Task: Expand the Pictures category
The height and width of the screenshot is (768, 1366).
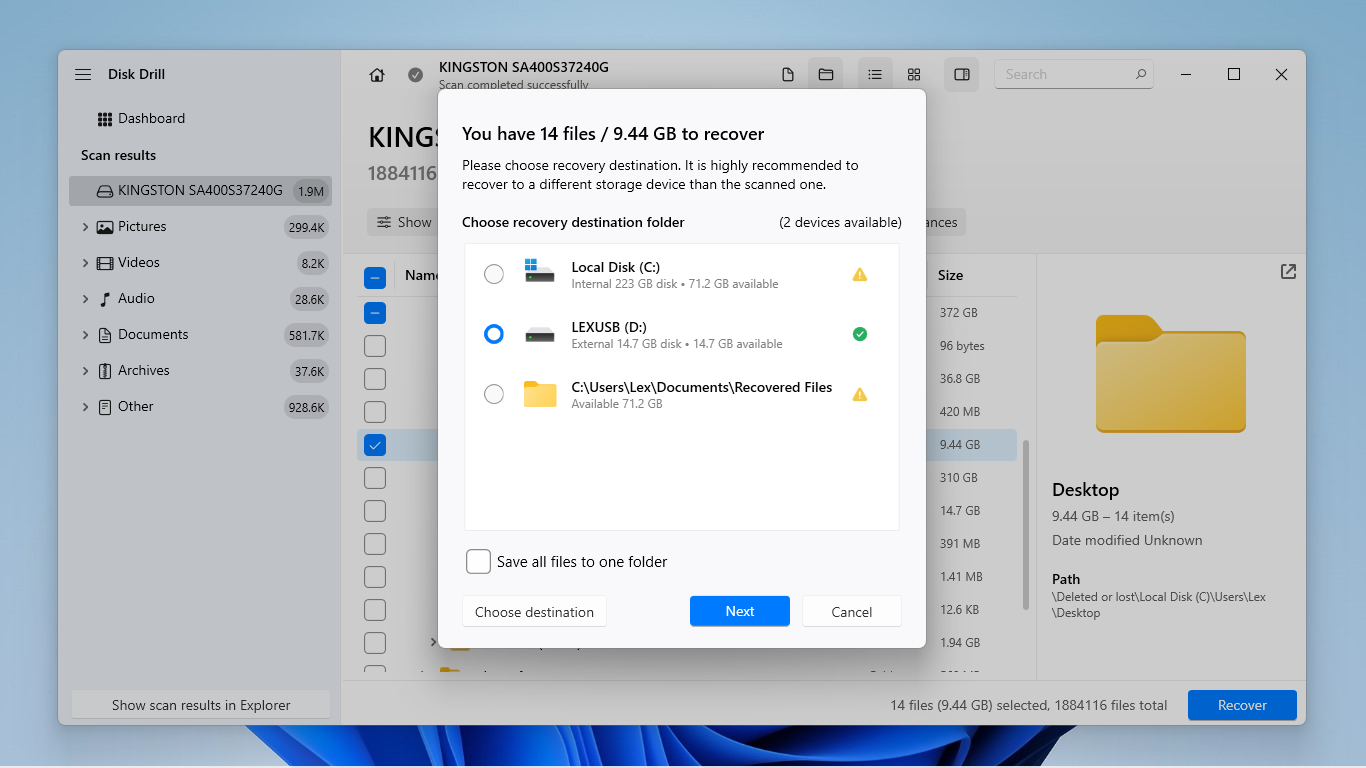Action: tap(85, 227)
